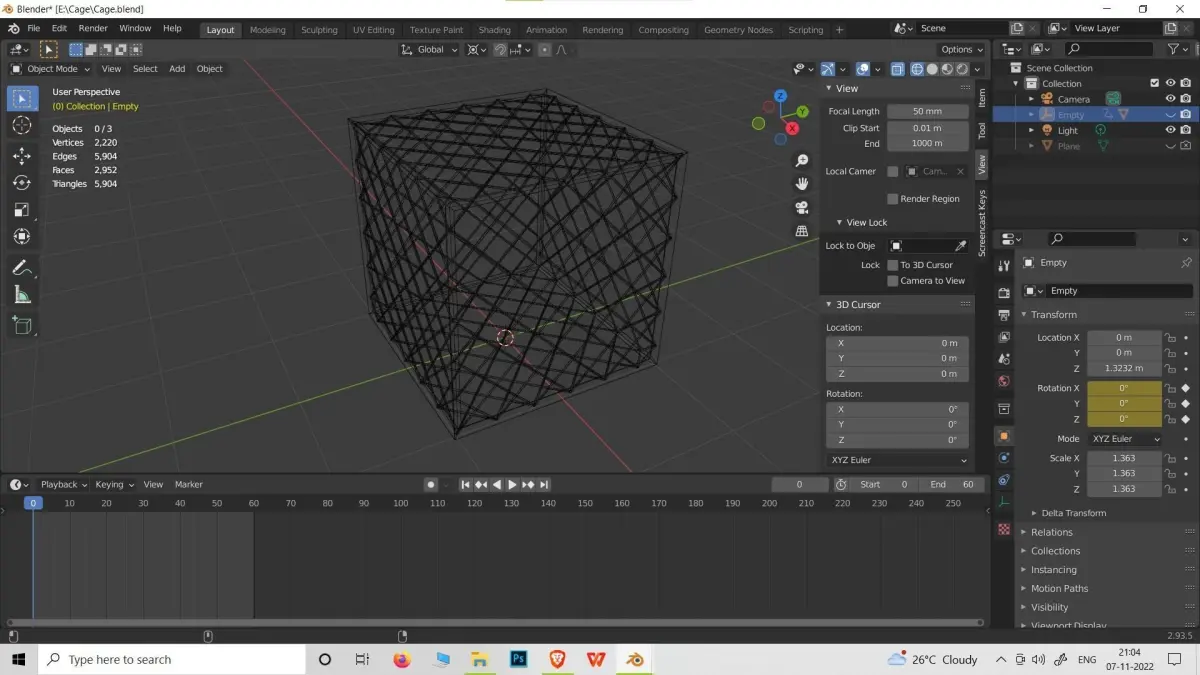Disable the Plane in renders
Viewport: 1200px width, 675px height.
click(x=1186, y=146)
